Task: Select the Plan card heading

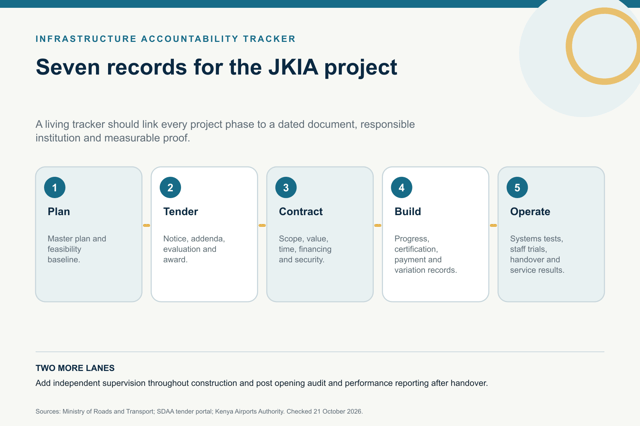Action: click(59, 211)
